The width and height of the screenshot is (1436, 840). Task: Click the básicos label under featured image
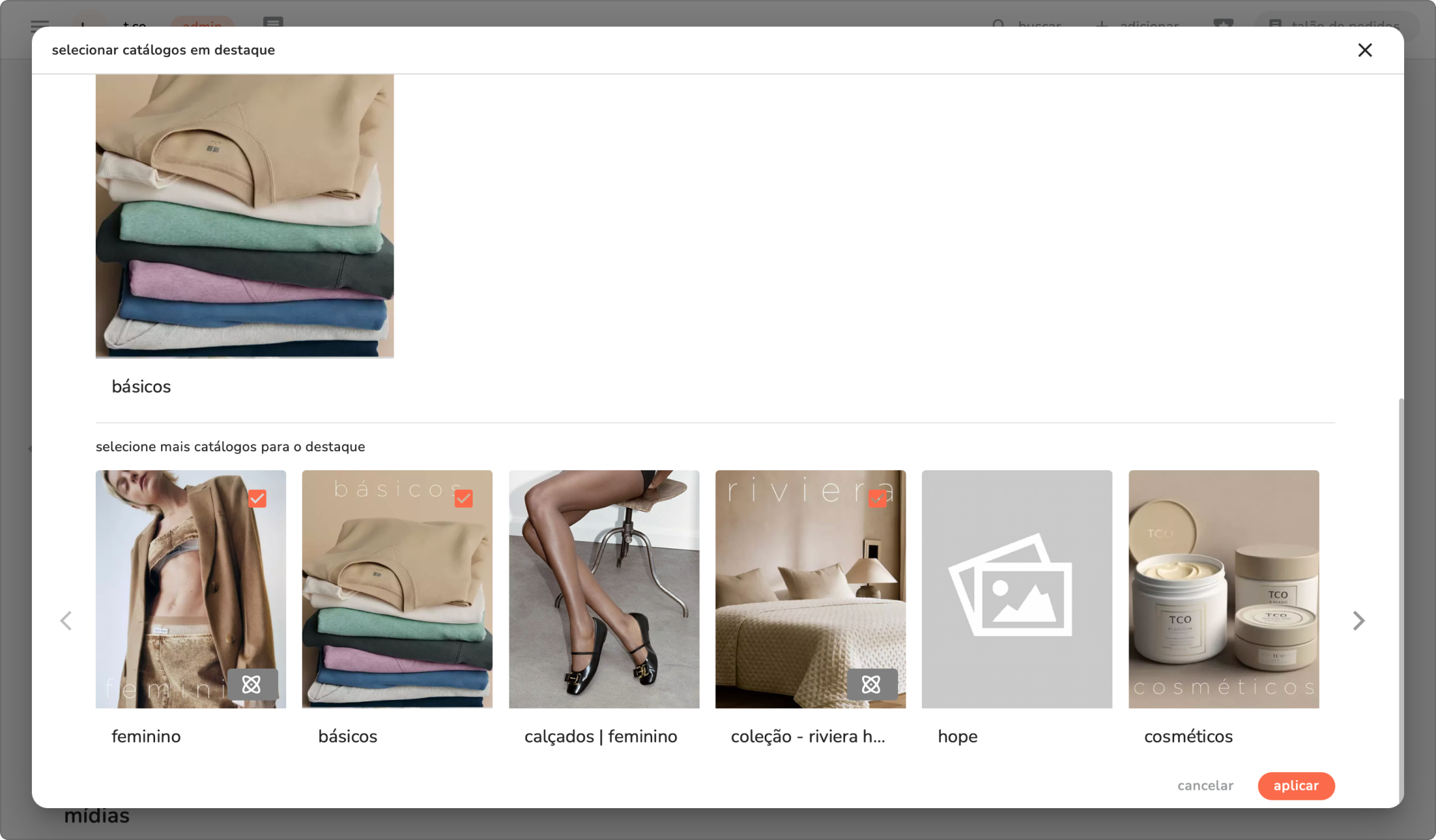tap(141, 387)
